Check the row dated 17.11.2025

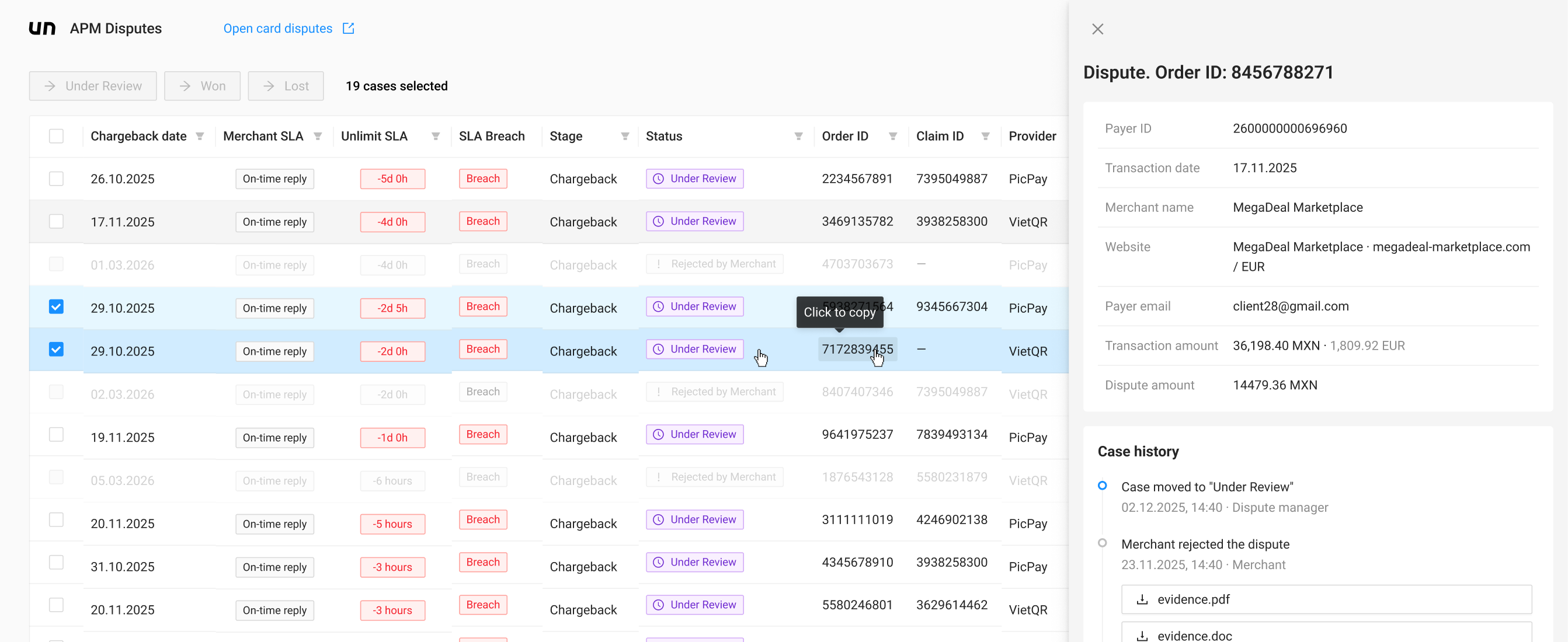[x=56, y=221]
